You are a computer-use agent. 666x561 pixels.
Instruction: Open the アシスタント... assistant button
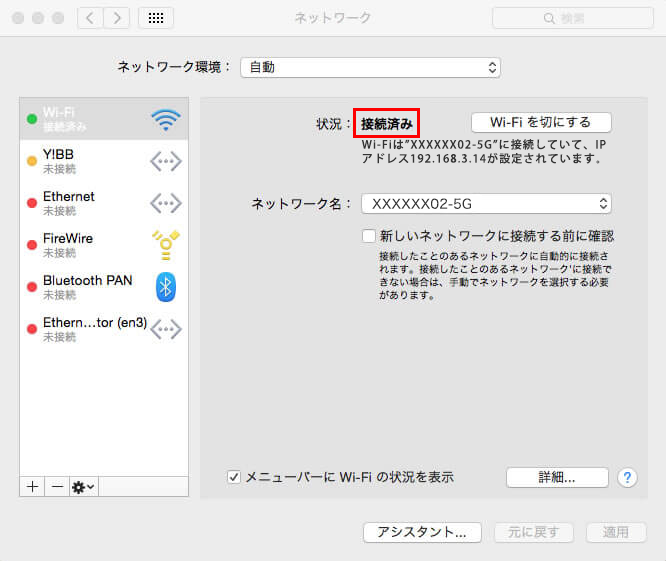(422, 533)
